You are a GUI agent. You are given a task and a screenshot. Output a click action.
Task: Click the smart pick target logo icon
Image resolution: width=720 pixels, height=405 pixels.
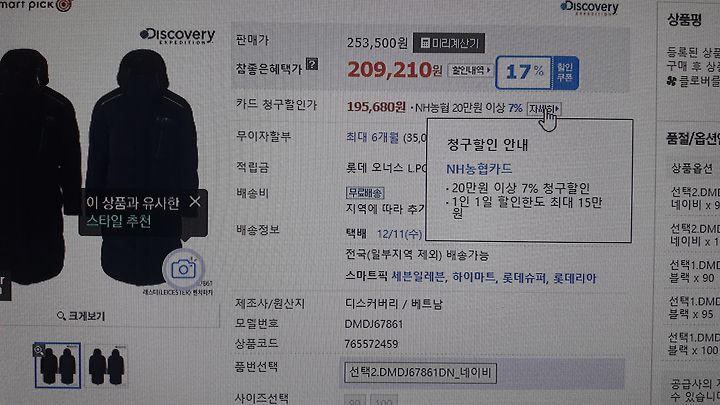pos(64,5)
